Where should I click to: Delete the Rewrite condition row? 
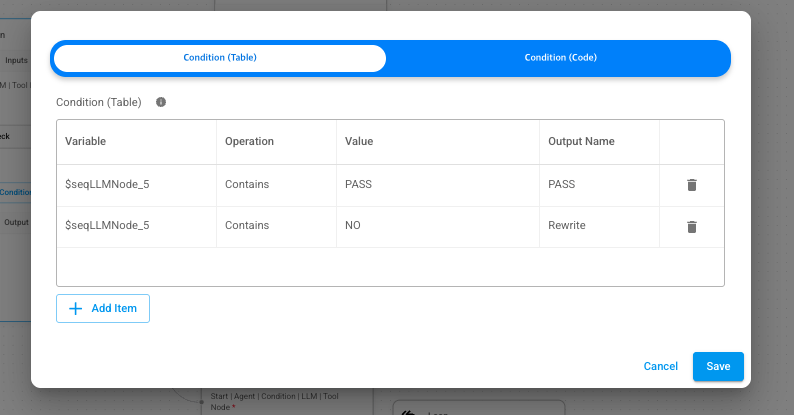click(x=691, y=226)
